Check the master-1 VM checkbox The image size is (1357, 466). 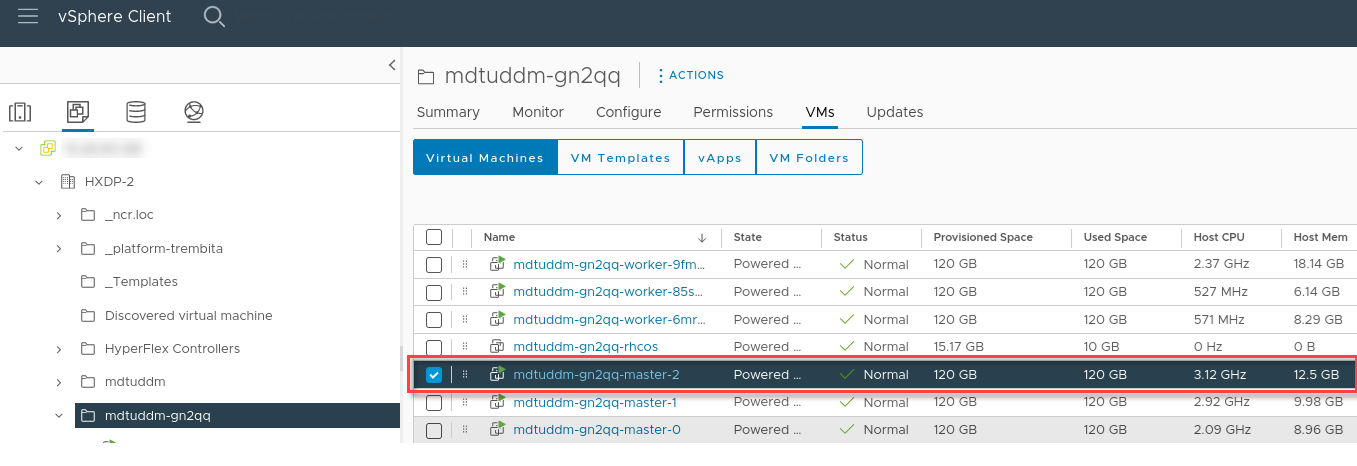pos(434,403)
